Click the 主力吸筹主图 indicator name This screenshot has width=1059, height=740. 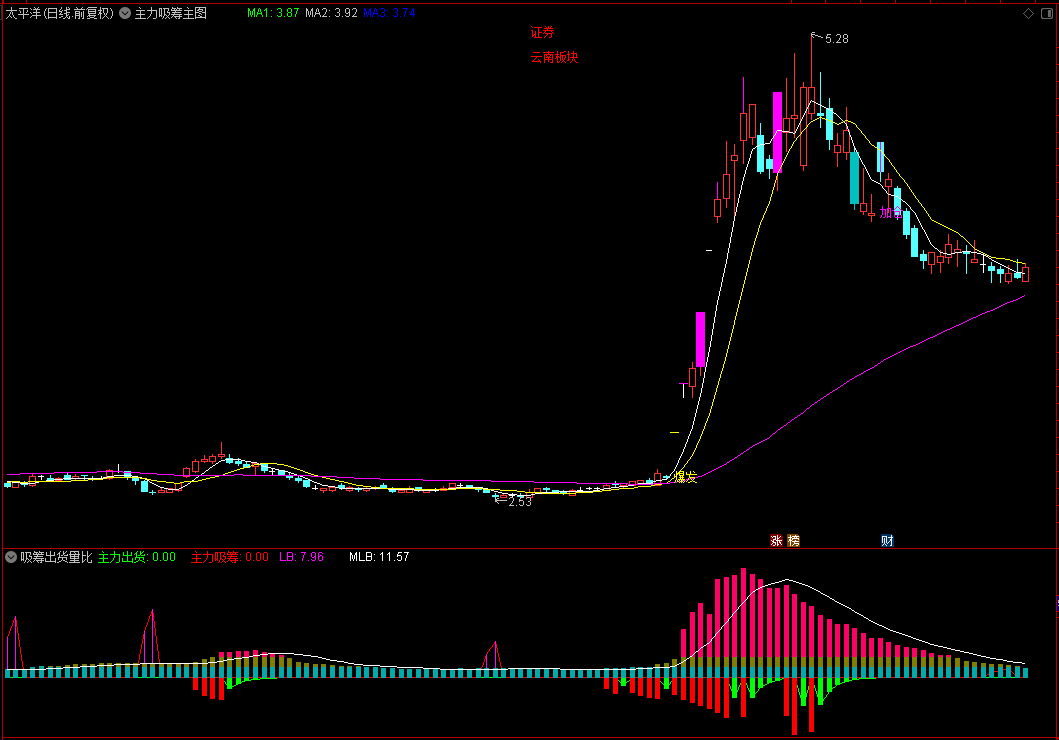point(170,13)
